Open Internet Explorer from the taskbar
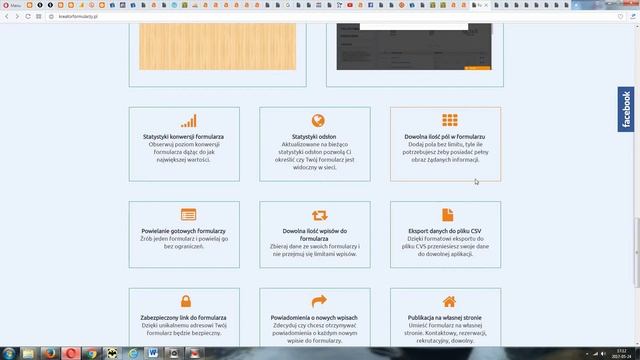The image size is (640, 360). [133, 353]
